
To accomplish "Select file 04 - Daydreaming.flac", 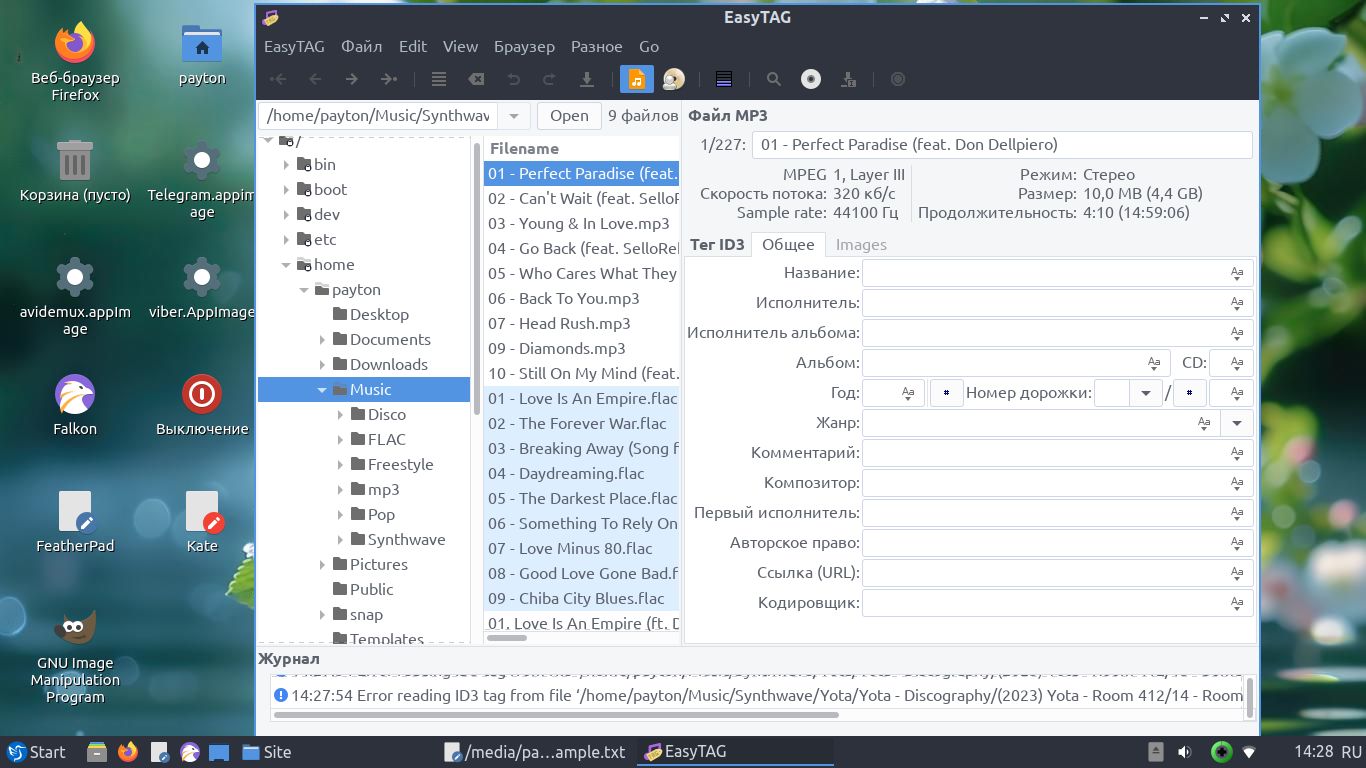I will (581, 473).
